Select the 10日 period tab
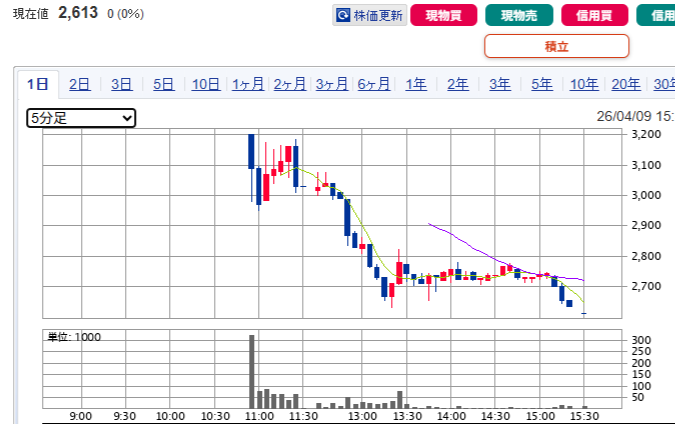Viewport: 675px width, 424px height. 206,84
